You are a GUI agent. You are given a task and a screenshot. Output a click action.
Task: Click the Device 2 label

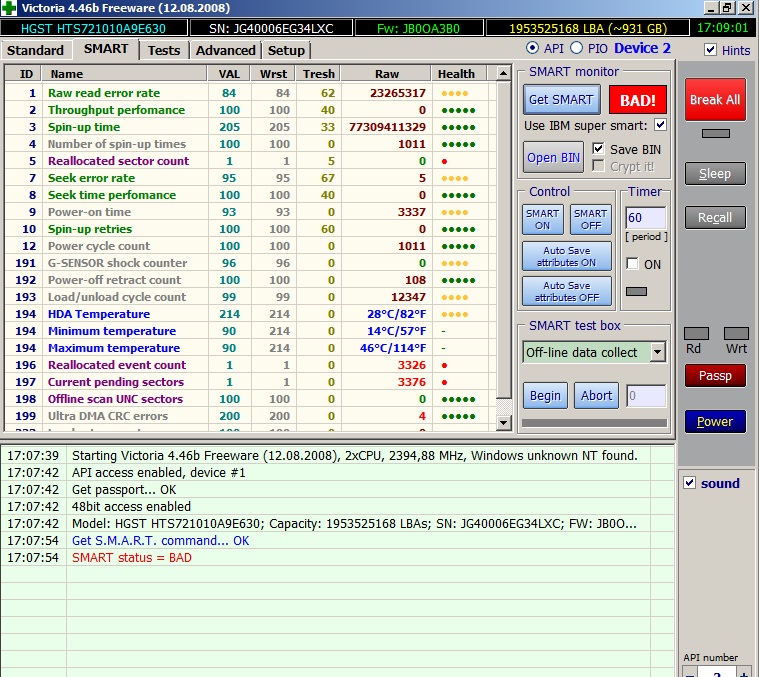[x=642, y=48]
